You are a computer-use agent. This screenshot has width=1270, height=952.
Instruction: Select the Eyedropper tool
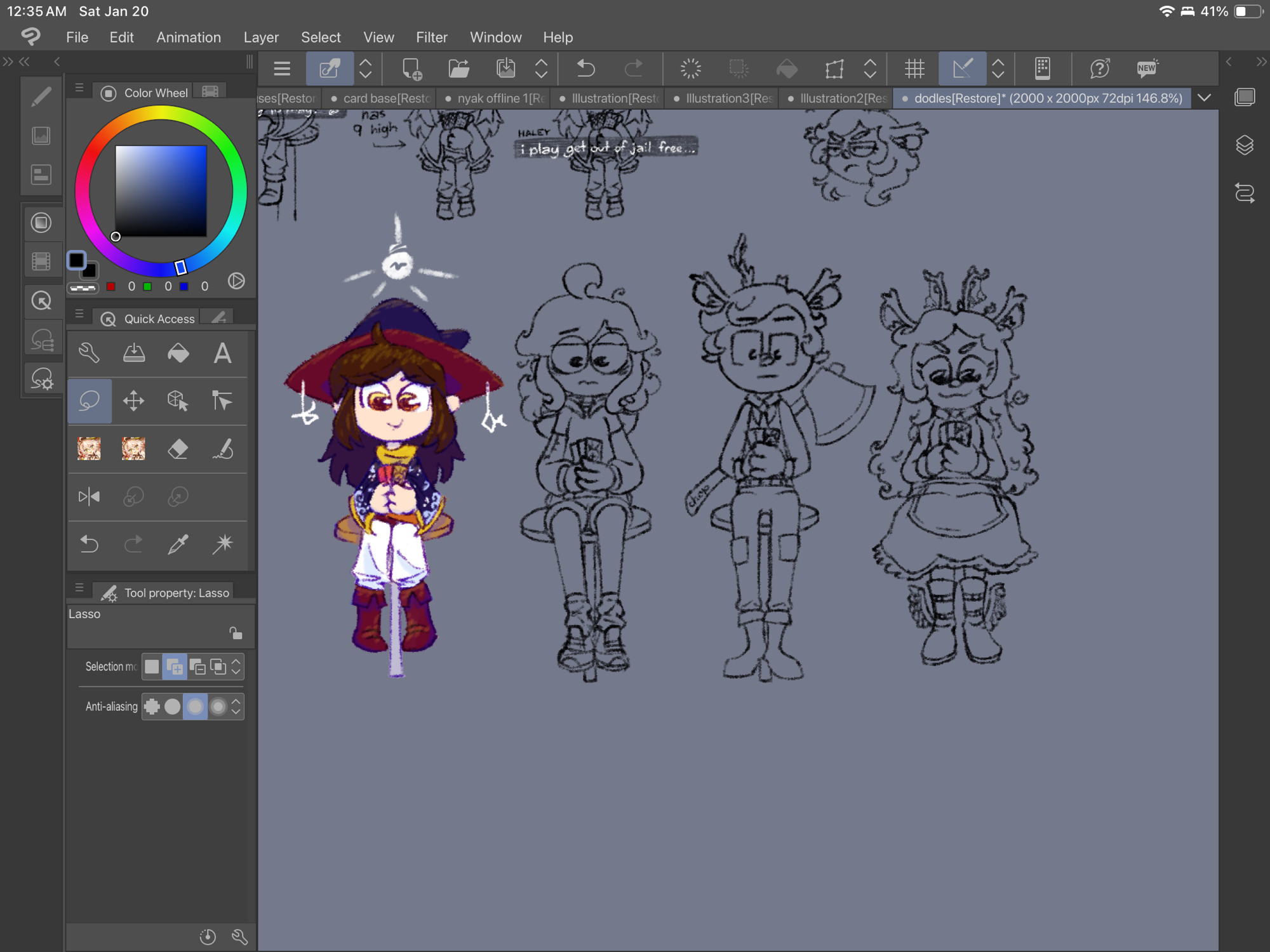(x=178, y=544)
